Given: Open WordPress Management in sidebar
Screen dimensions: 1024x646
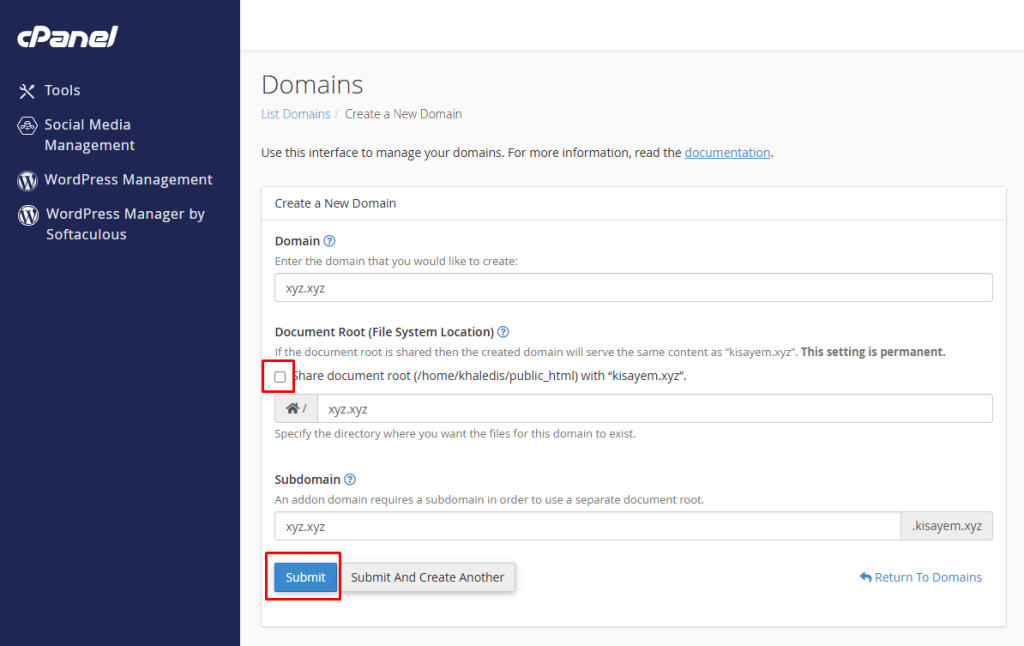Looking at the screenshot, I should tap(128, 180).
